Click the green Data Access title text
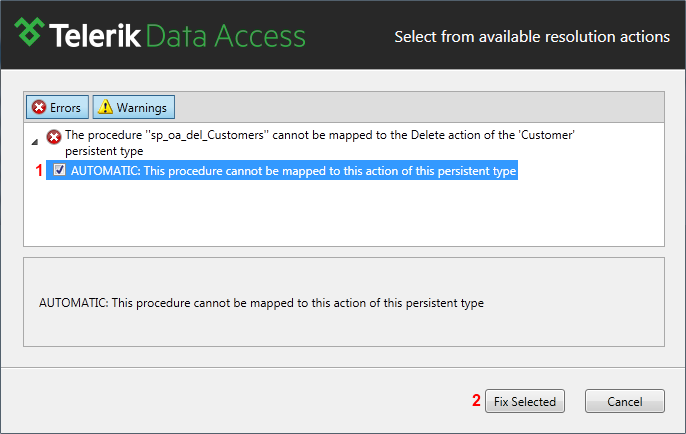The height and width of the screenshot is (434, 686). pos(226,36)
